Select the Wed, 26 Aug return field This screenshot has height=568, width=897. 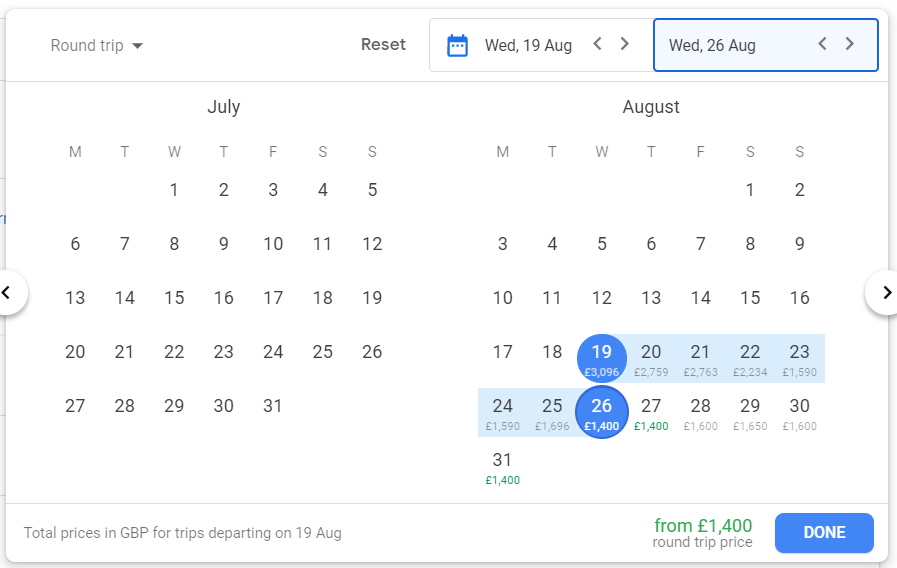tap(766, 45)
